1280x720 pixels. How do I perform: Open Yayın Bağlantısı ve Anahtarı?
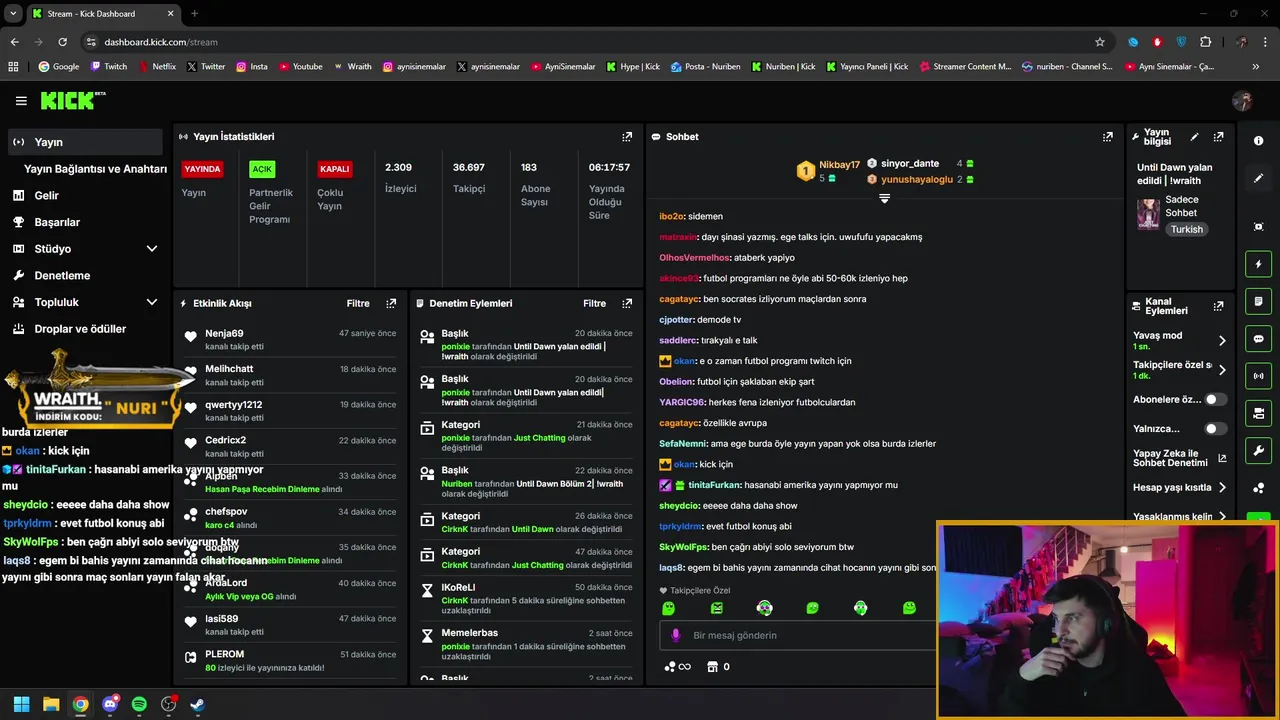pyautogui.click(x=95, y=169)
